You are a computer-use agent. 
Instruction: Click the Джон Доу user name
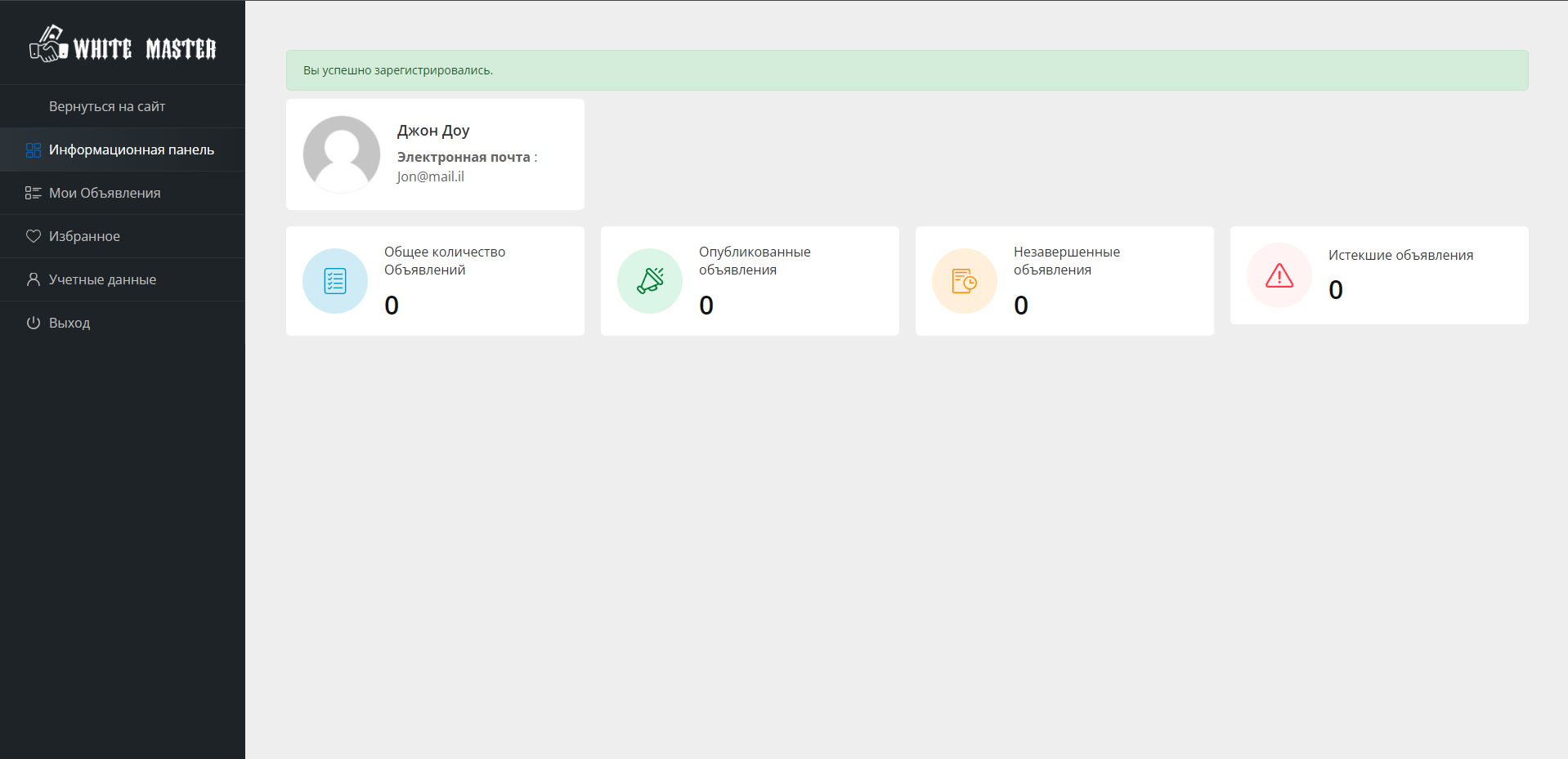(x=433, y=131)
